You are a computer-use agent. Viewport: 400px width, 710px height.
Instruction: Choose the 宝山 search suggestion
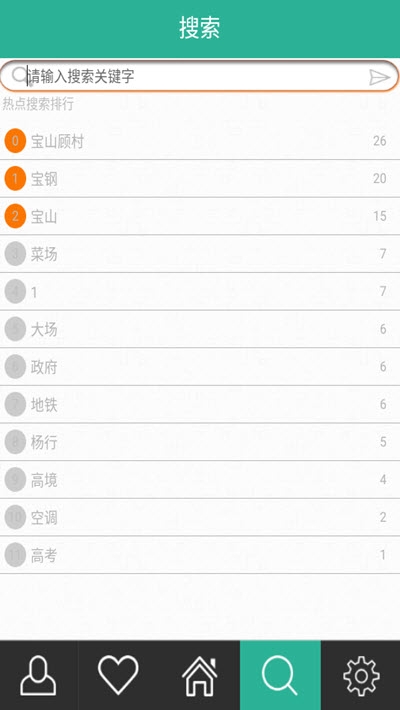pyautogui.click(x=44, y=217)
